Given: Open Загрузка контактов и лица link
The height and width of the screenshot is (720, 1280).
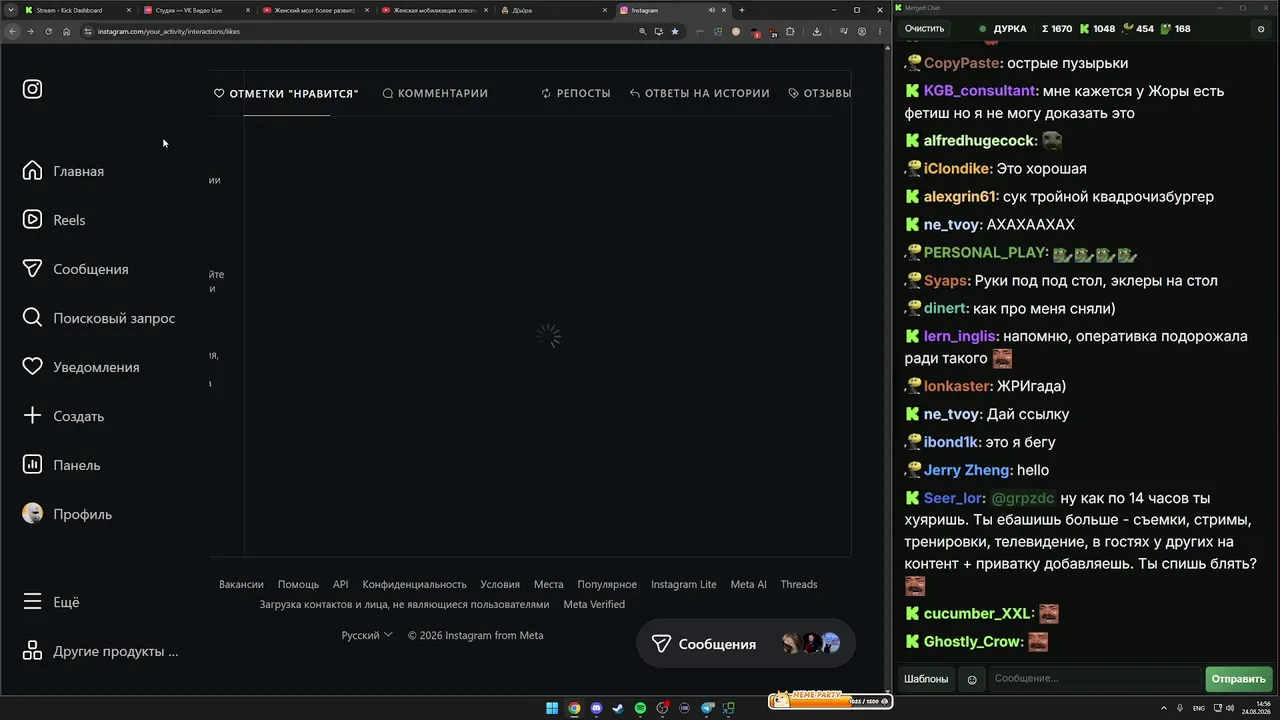Looking at the screenshot, I should (x=404, y=604).
